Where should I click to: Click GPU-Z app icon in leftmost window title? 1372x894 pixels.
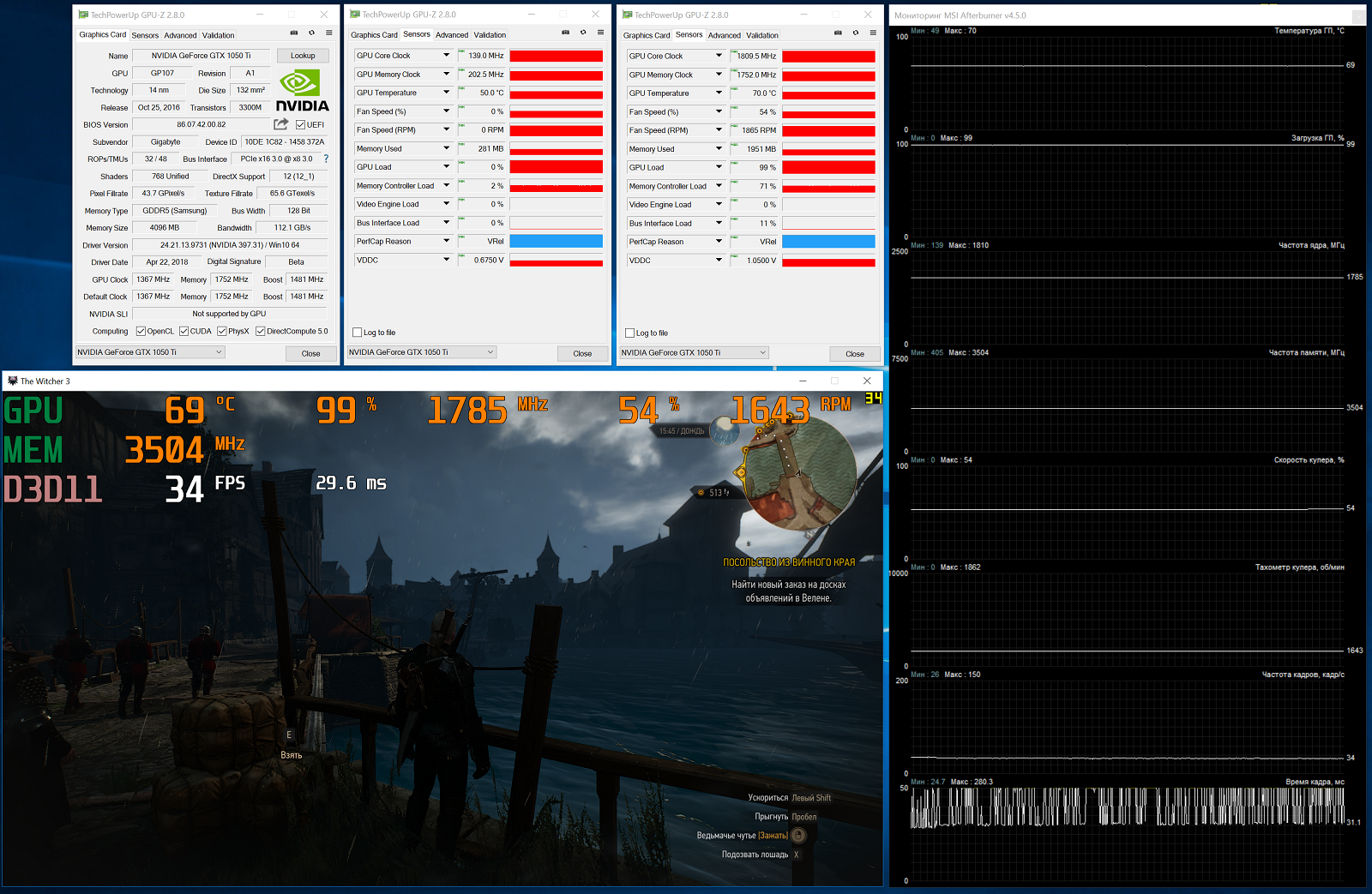pos(83,15)
